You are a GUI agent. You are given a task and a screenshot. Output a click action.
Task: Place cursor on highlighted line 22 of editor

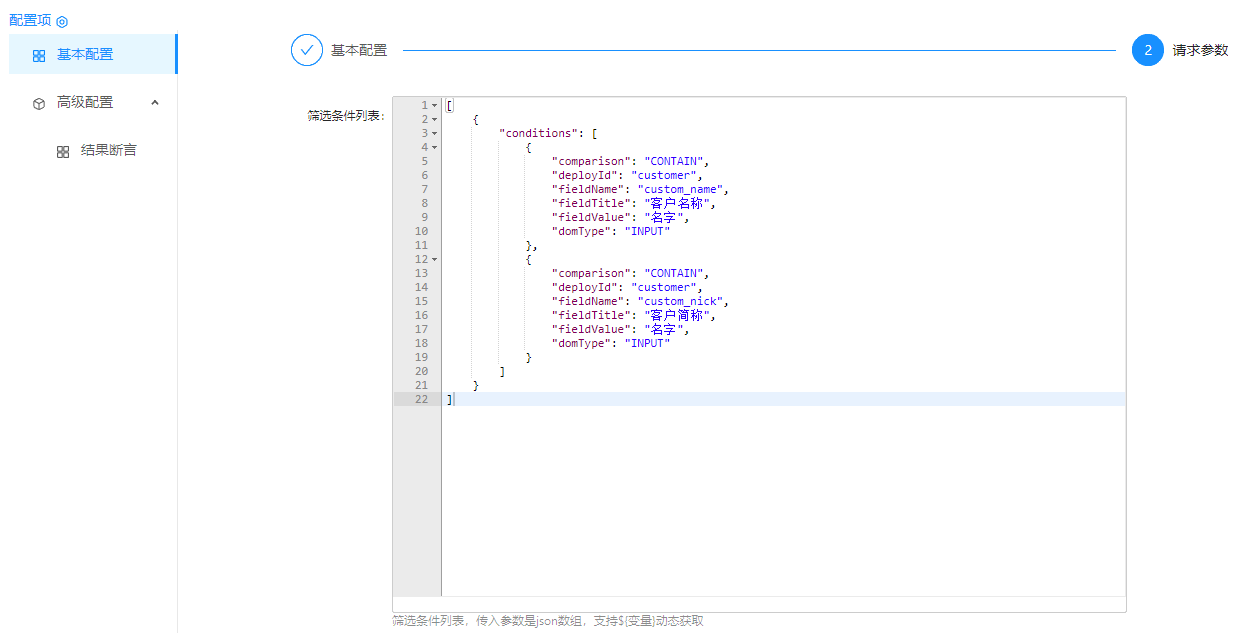[x=700, y=399]
